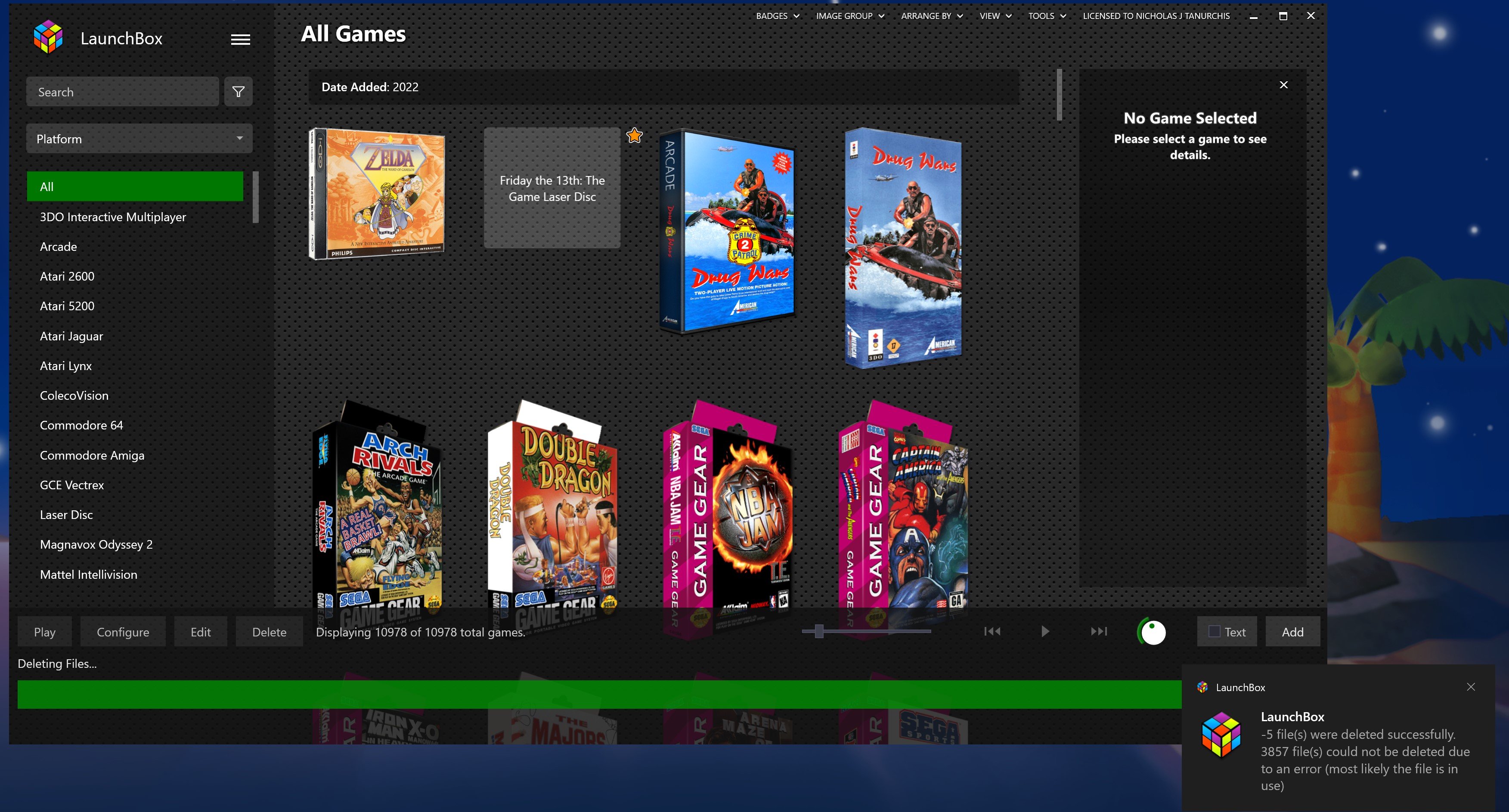This screenshot has height=812, width=1509.
Task: Click the displaying 10978 games status text
Action: coord(421,632)
